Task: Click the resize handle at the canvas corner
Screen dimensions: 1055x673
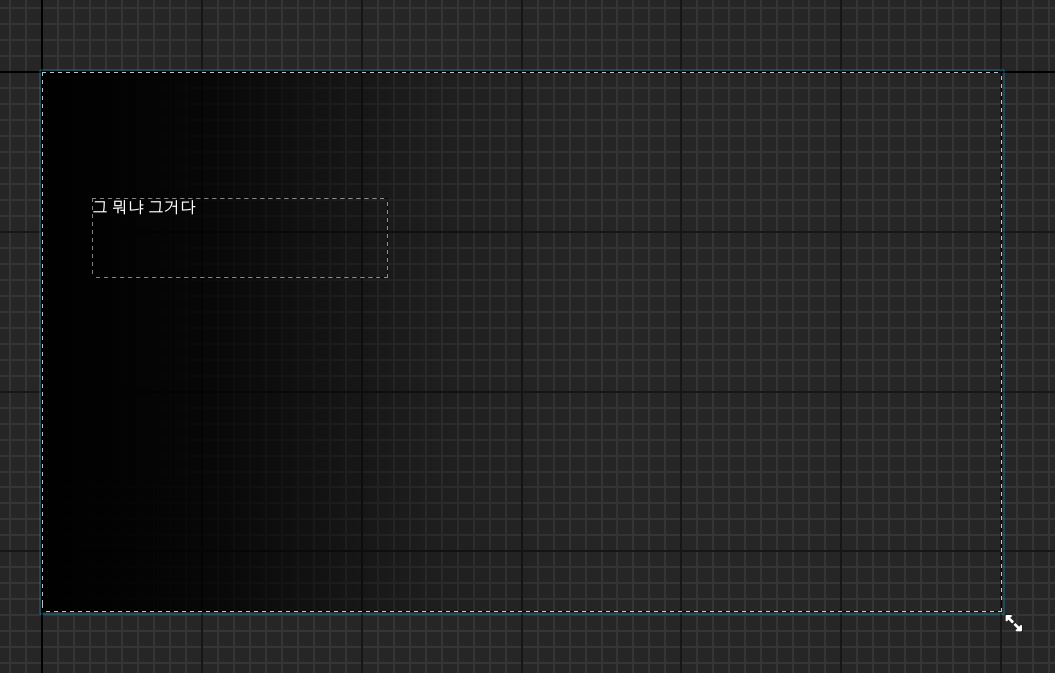Action: pyautogui.click(x=1013, y=623)
